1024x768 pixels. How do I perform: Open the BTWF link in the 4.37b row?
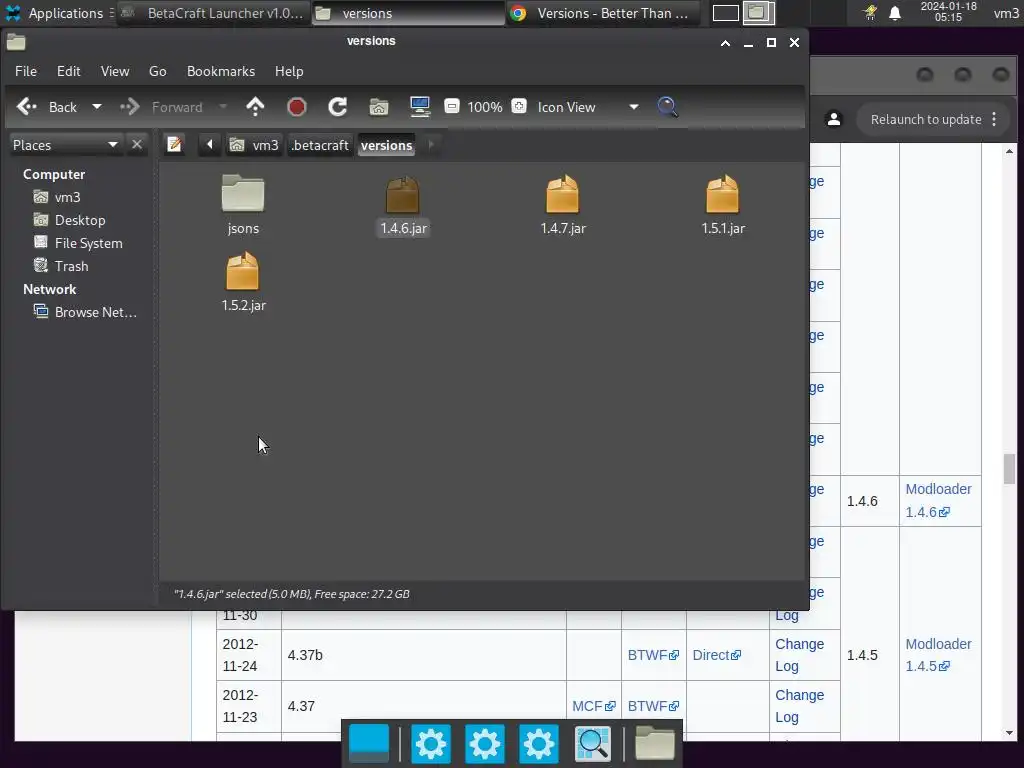pos(653,655)
